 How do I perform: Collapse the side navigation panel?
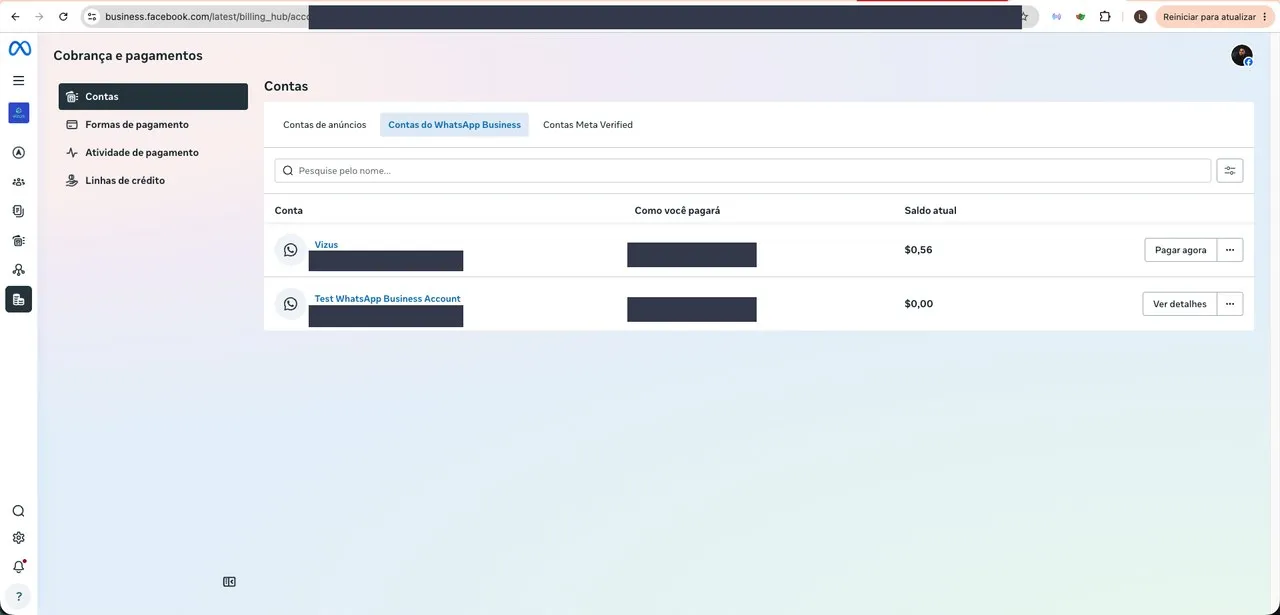pos(229,582)
